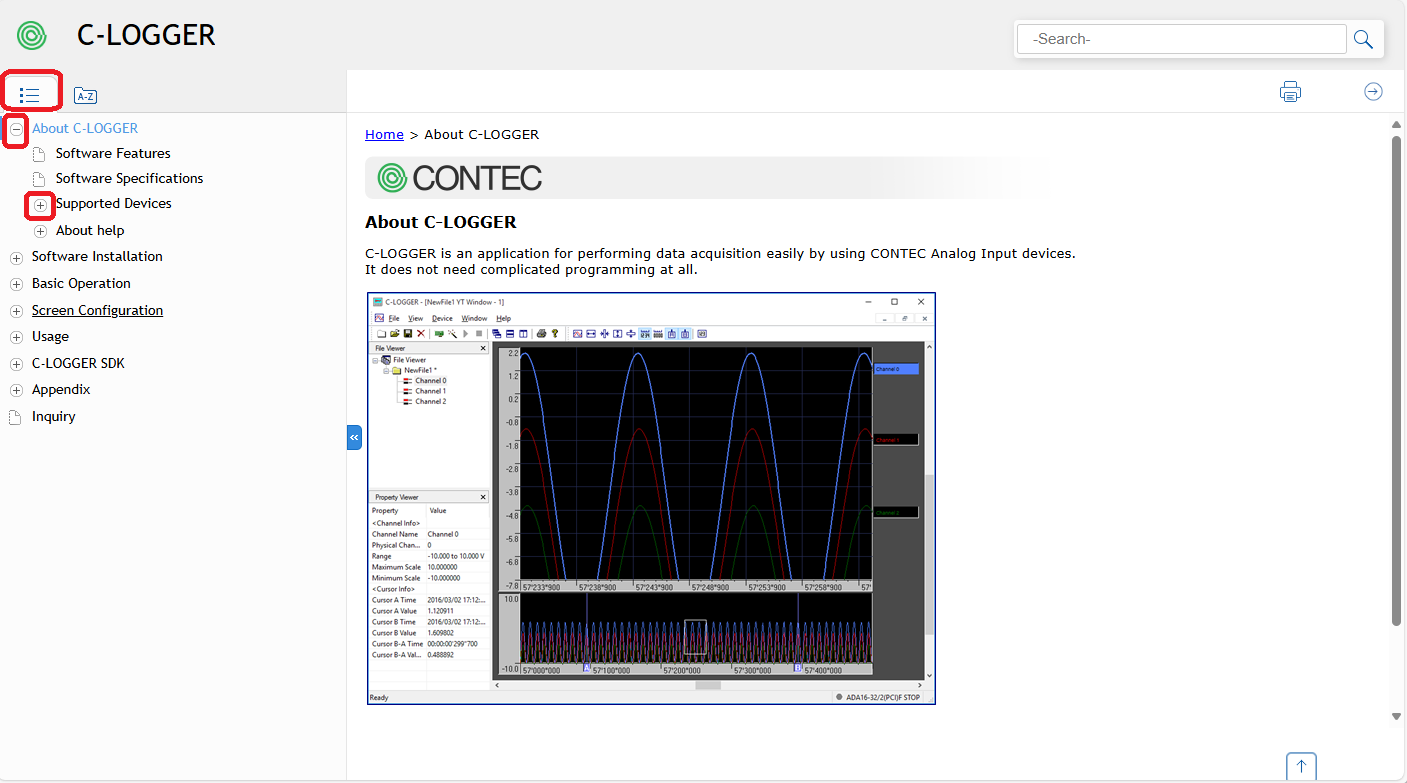Open the Software Specifications topic

click(129, 178)
